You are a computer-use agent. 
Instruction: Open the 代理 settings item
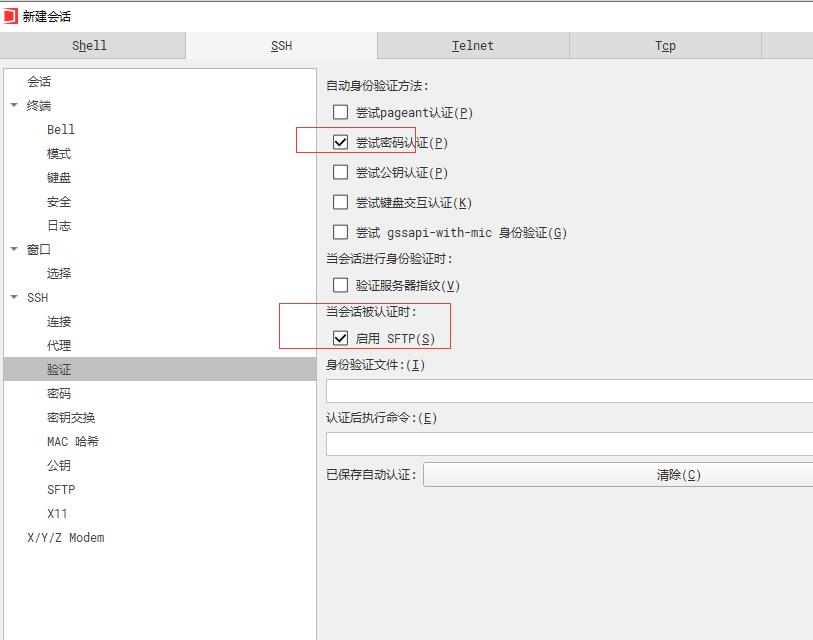click(x=59, y=345)
